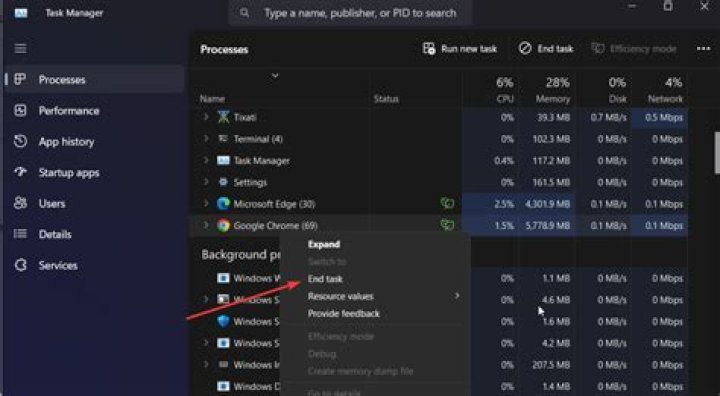The image size is (720, 396).
Task: Click the Run new task button
Action: point(460,49)
